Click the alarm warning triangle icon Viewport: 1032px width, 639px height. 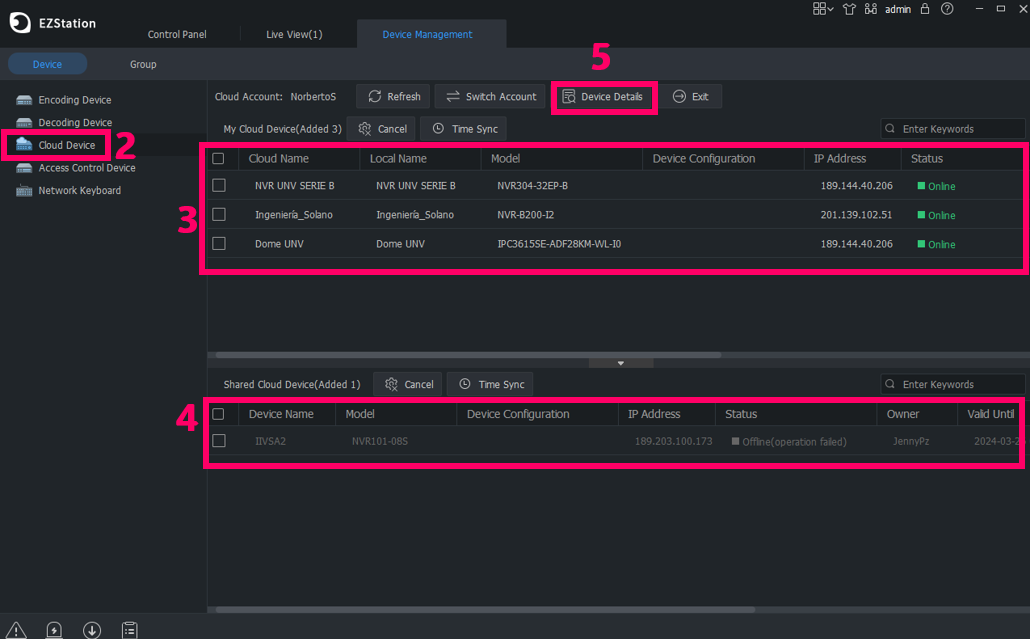tap(16, 630)
